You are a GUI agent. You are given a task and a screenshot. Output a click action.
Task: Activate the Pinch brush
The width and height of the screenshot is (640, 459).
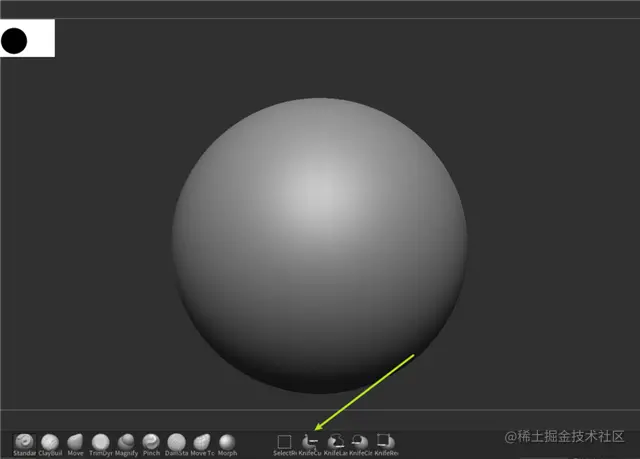tap(151, 445)
